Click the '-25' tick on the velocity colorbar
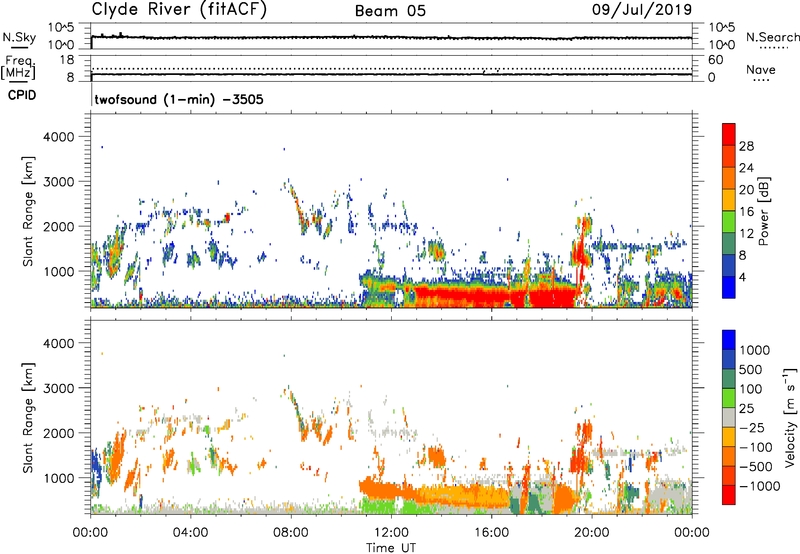This screenshot has width=800, height=554. [752, 427]
